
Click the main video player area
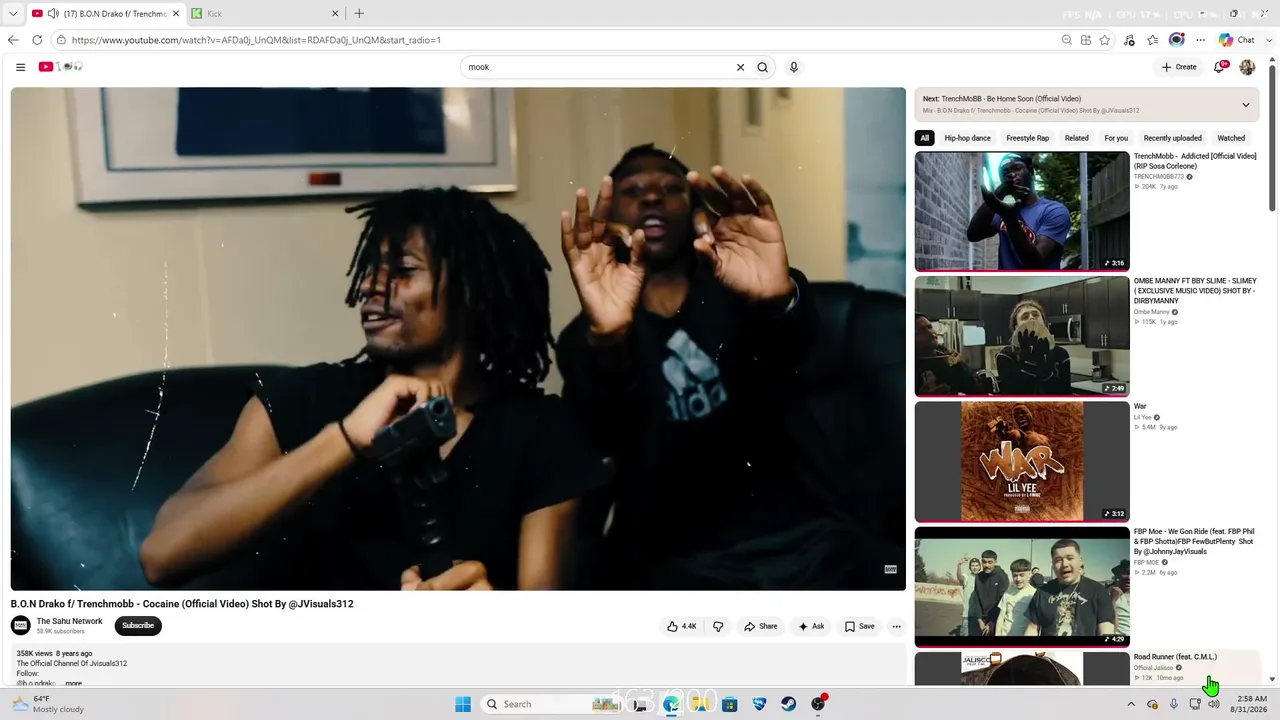(x=458, y=338)
